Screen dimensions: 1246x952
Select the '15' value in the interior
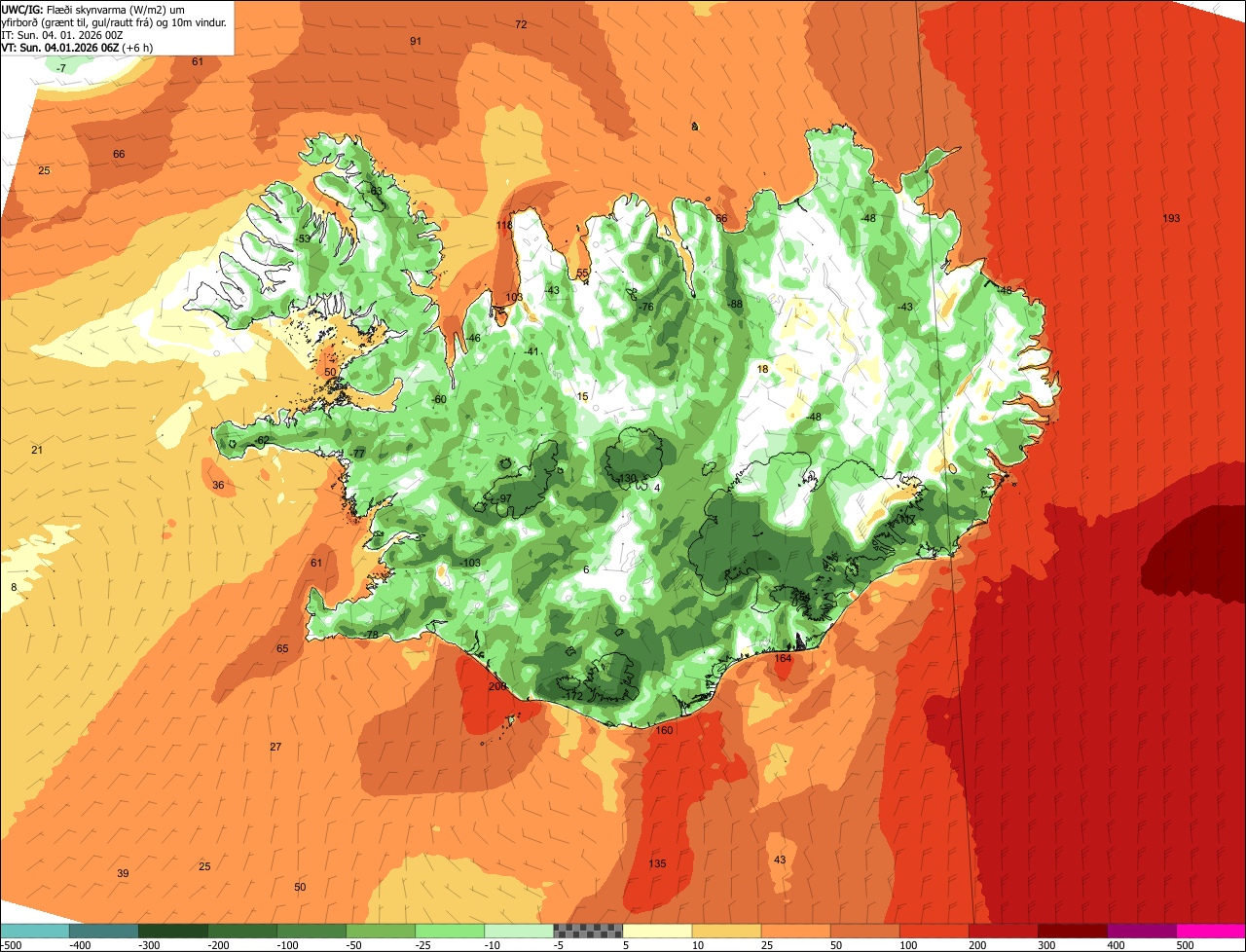pyautogui.click(x=582, y=396)
